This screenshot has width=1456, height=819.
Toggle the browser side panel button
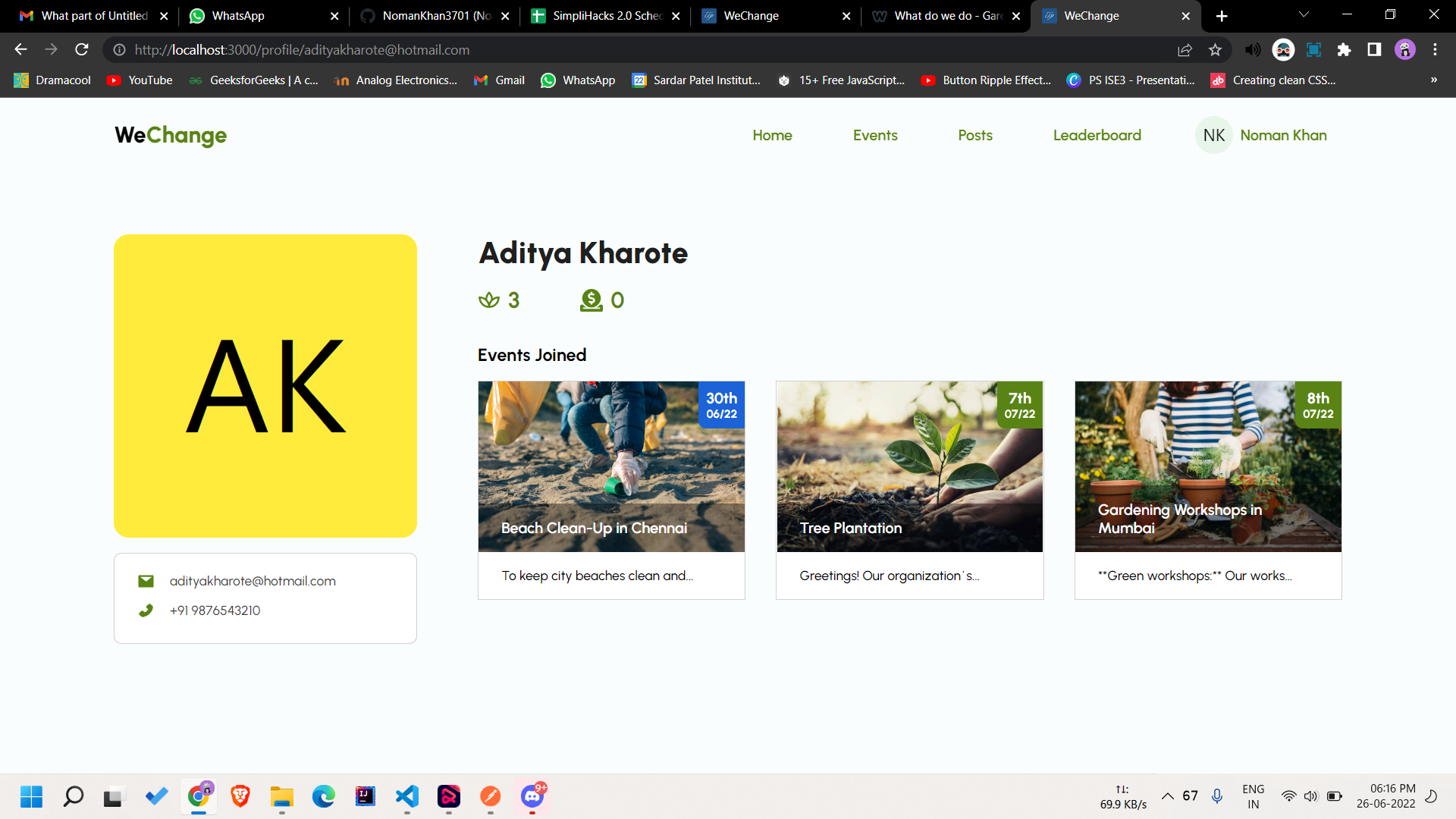pyautogui.click(x=1374, y=50)
